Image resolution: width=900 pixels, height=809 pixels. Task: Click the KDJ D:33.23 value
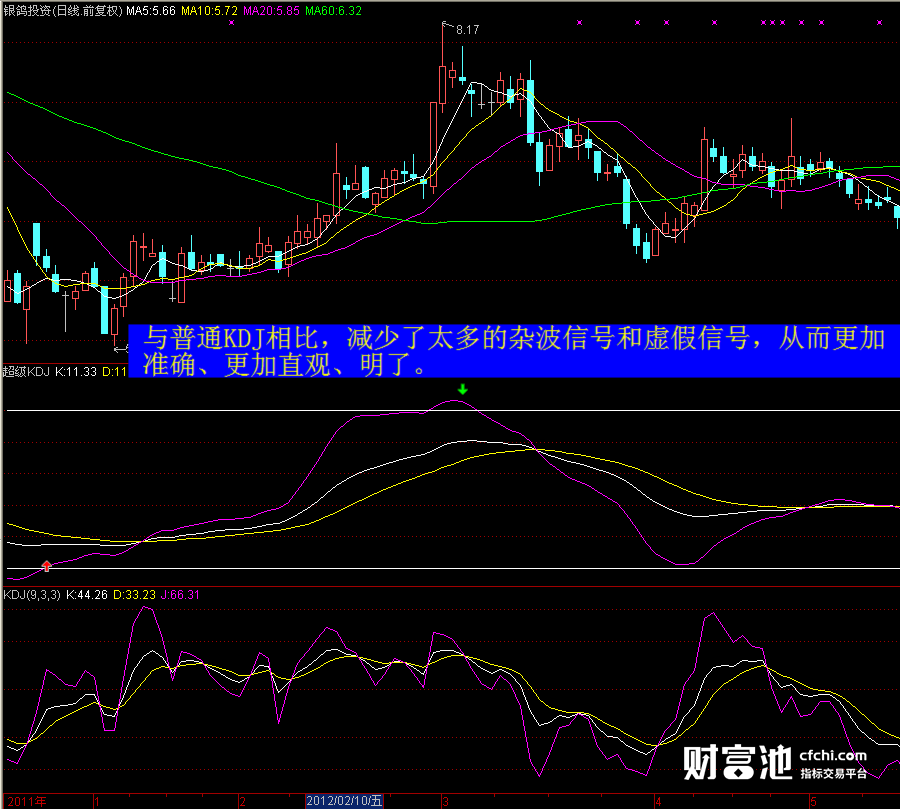pos(134,595)
